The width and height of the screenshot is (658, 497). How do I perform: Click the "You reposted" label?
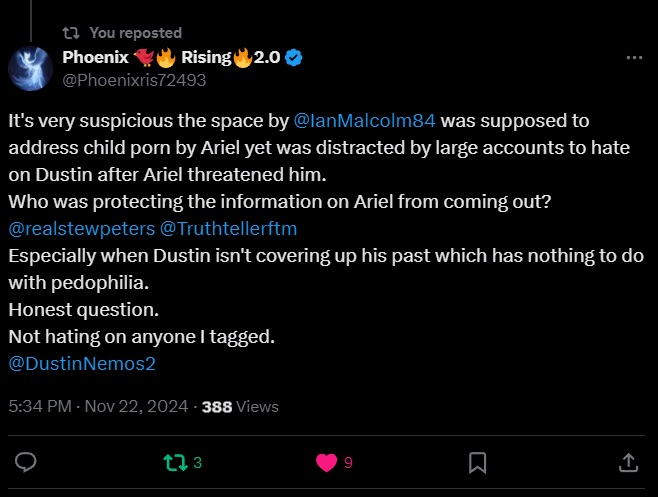tap(135, 32)
